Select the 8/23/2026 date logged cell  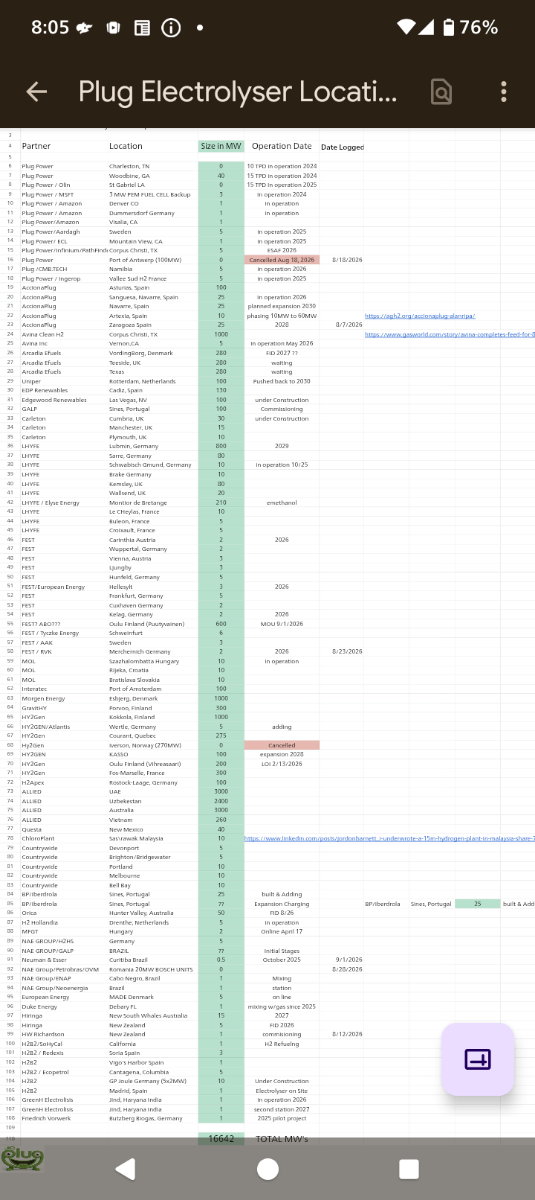[x=347, y=651]
